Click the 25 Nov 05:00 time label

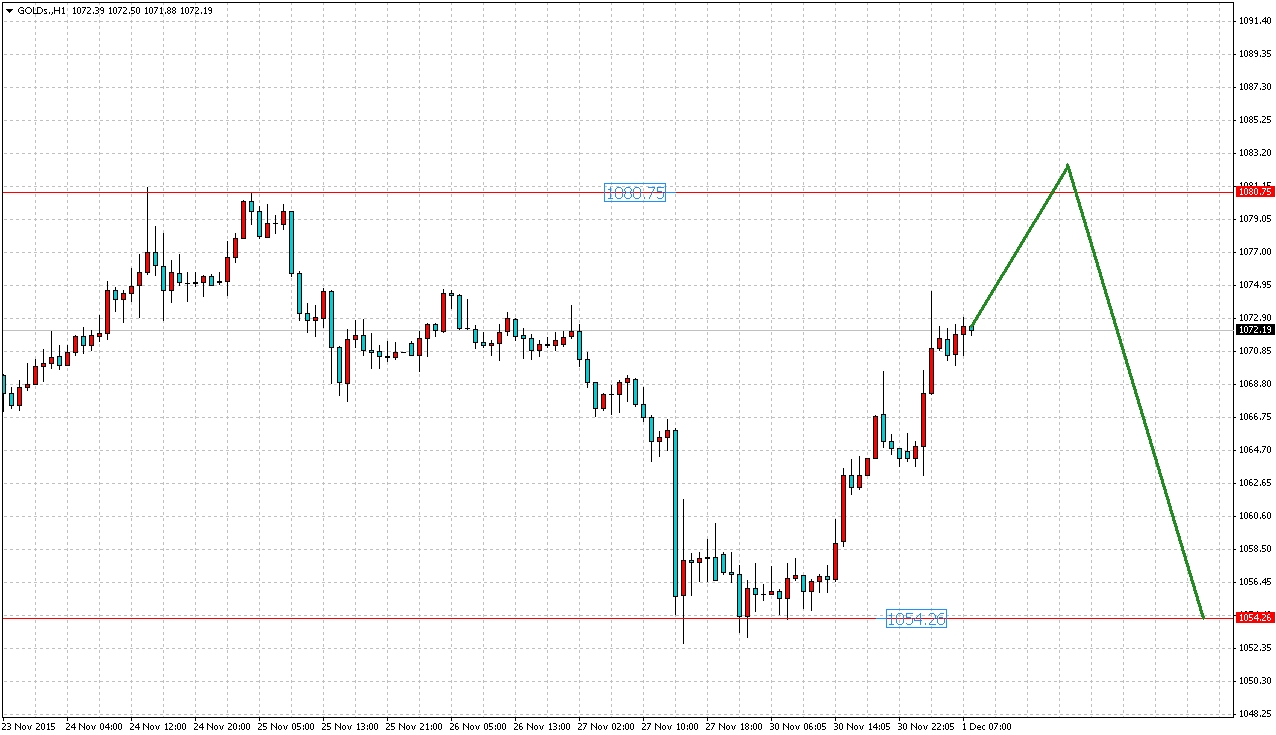coord(285,726)
